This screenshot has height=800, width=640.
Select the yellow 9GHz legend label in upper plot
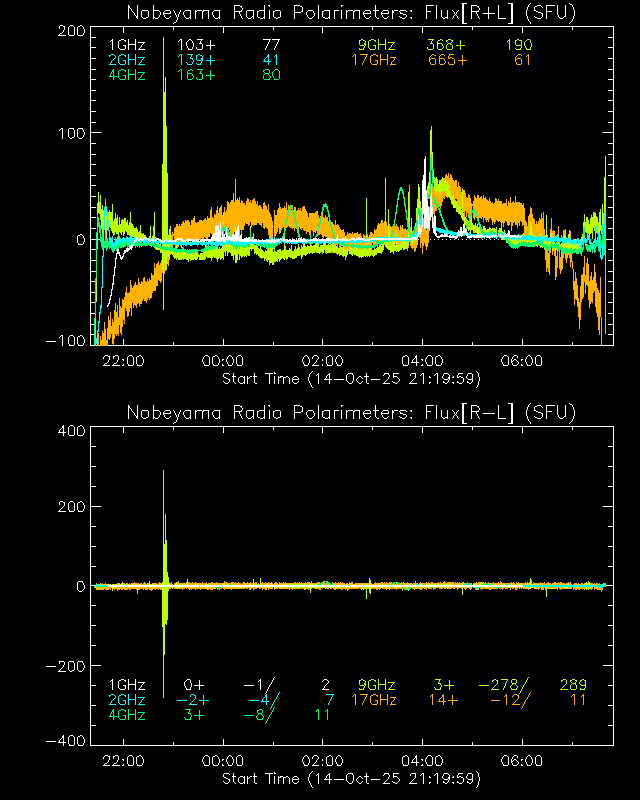[x=378, y=46]
